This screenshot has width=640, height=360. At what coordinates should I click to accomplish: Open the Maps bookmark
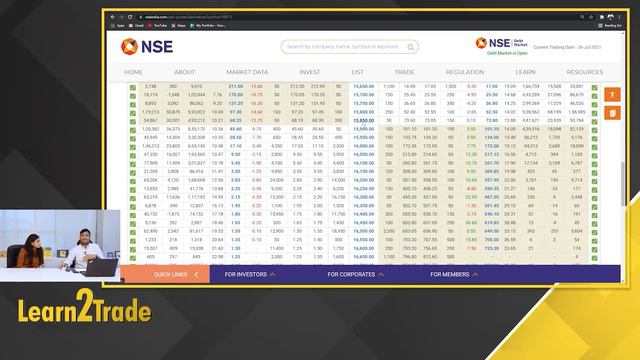click(x=178, y=25)
